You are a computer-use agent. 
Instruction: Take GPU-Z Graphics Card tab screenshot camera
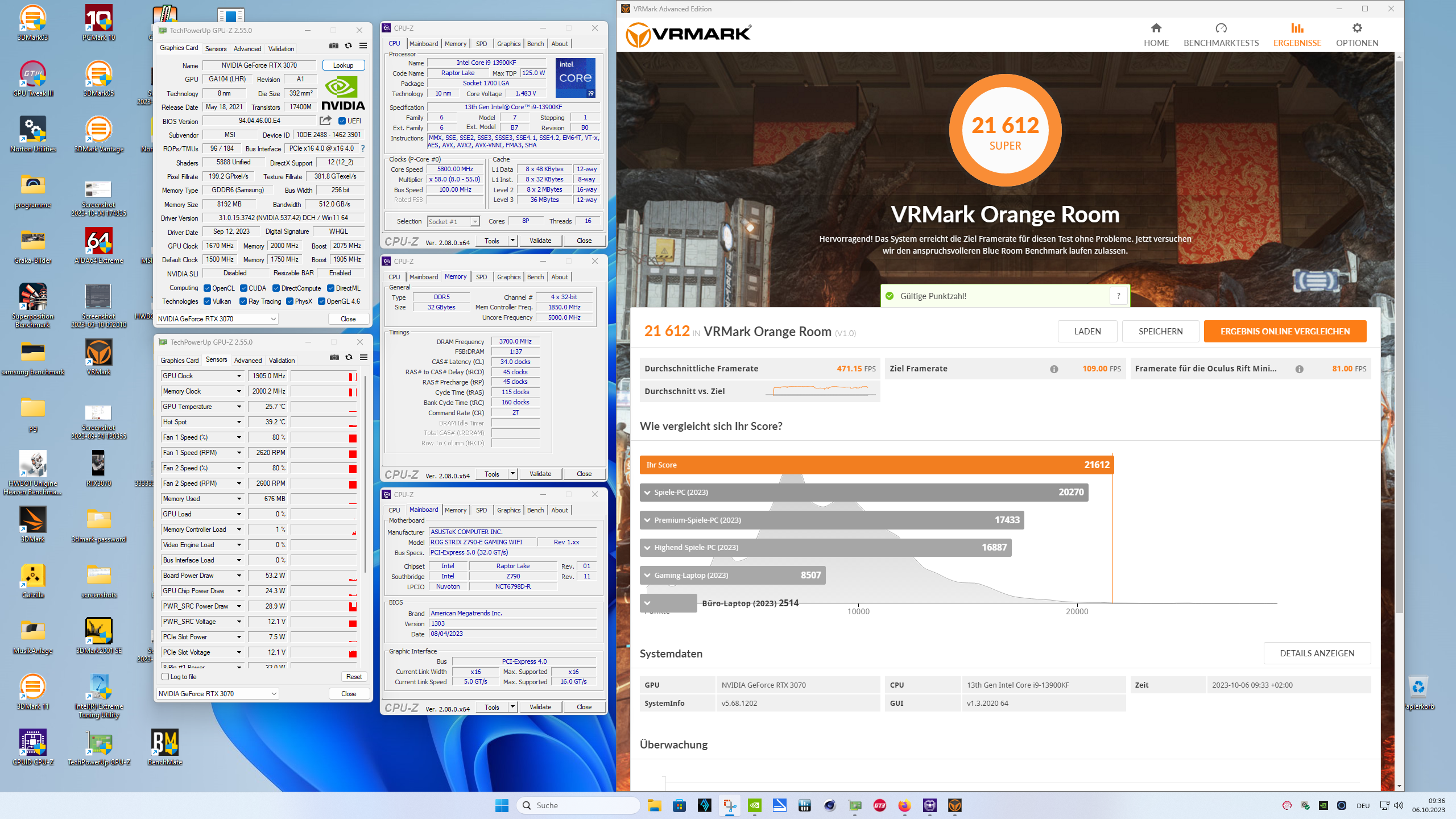334,45
